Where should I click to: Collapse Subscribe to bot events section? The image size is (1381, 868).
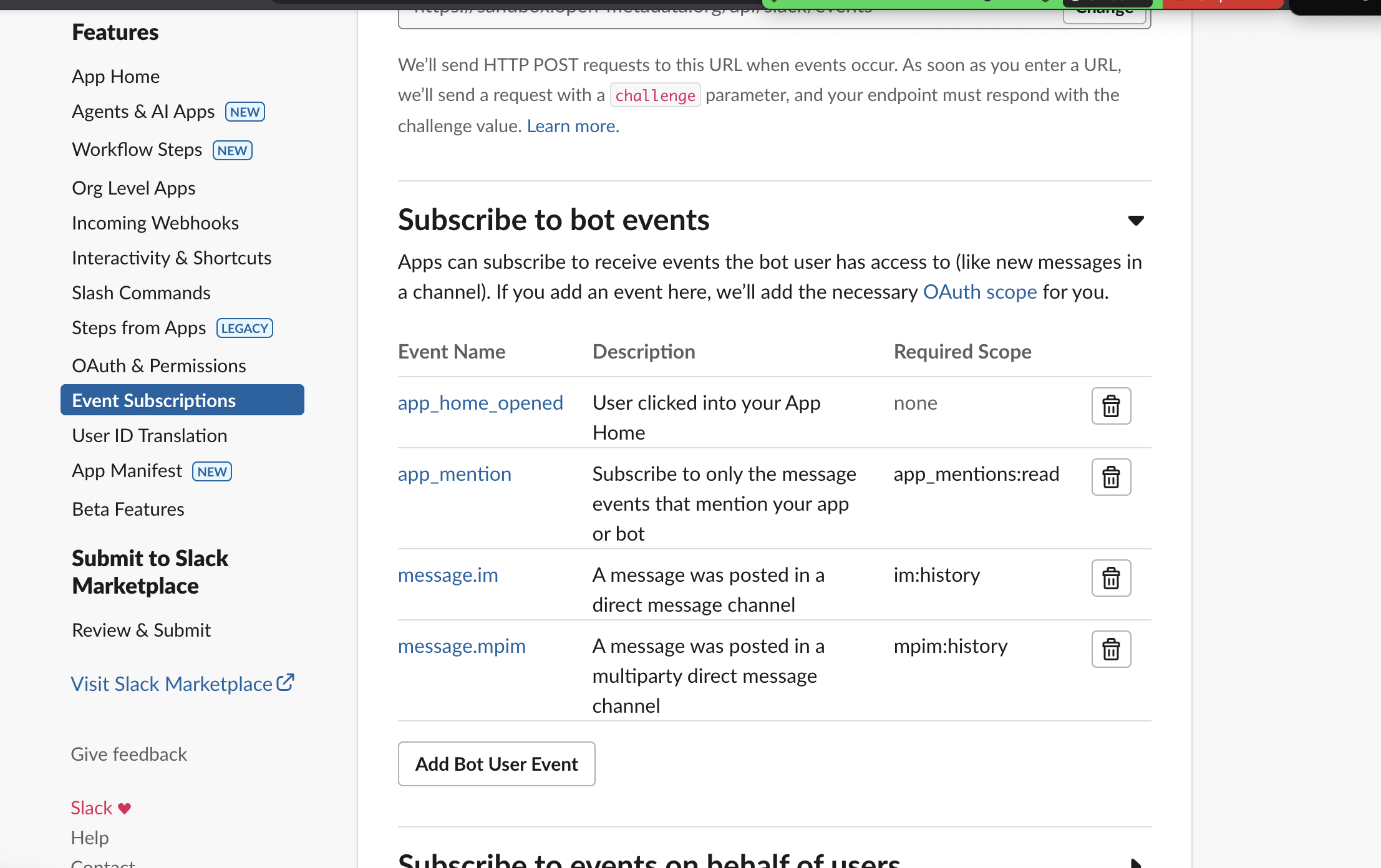click(x=1136, y=220)
